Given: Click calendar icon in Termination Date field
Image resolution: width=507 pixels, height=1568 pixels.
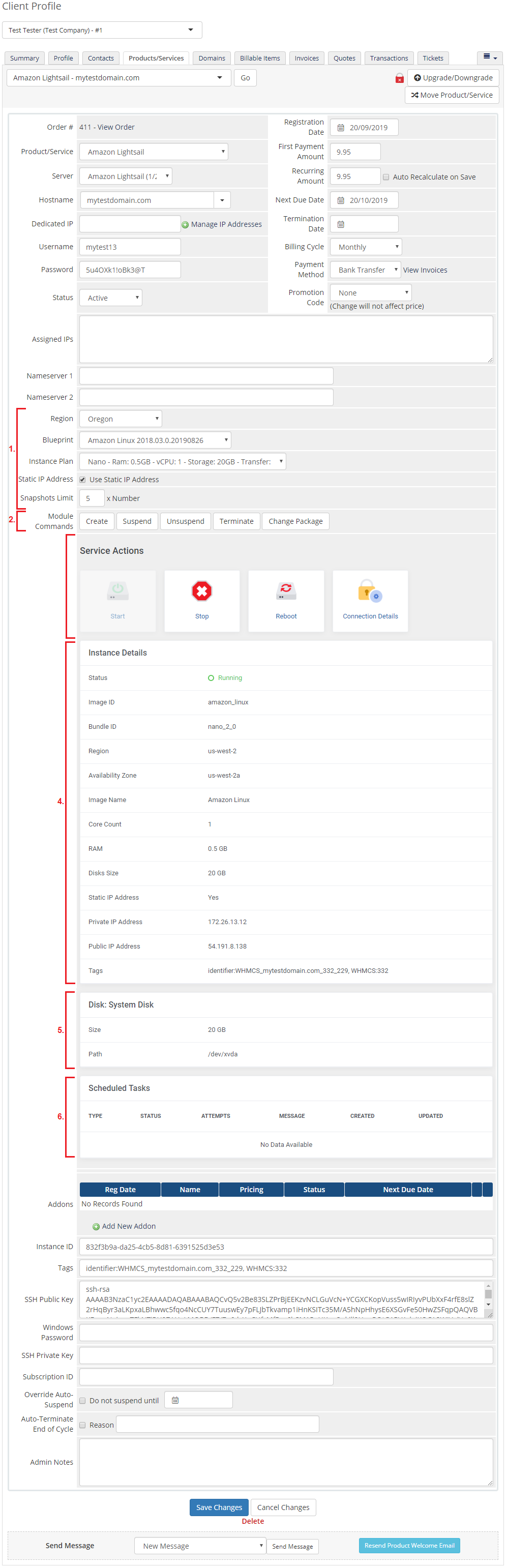Looking at the screenshot, I should click(x=341, y=224).
